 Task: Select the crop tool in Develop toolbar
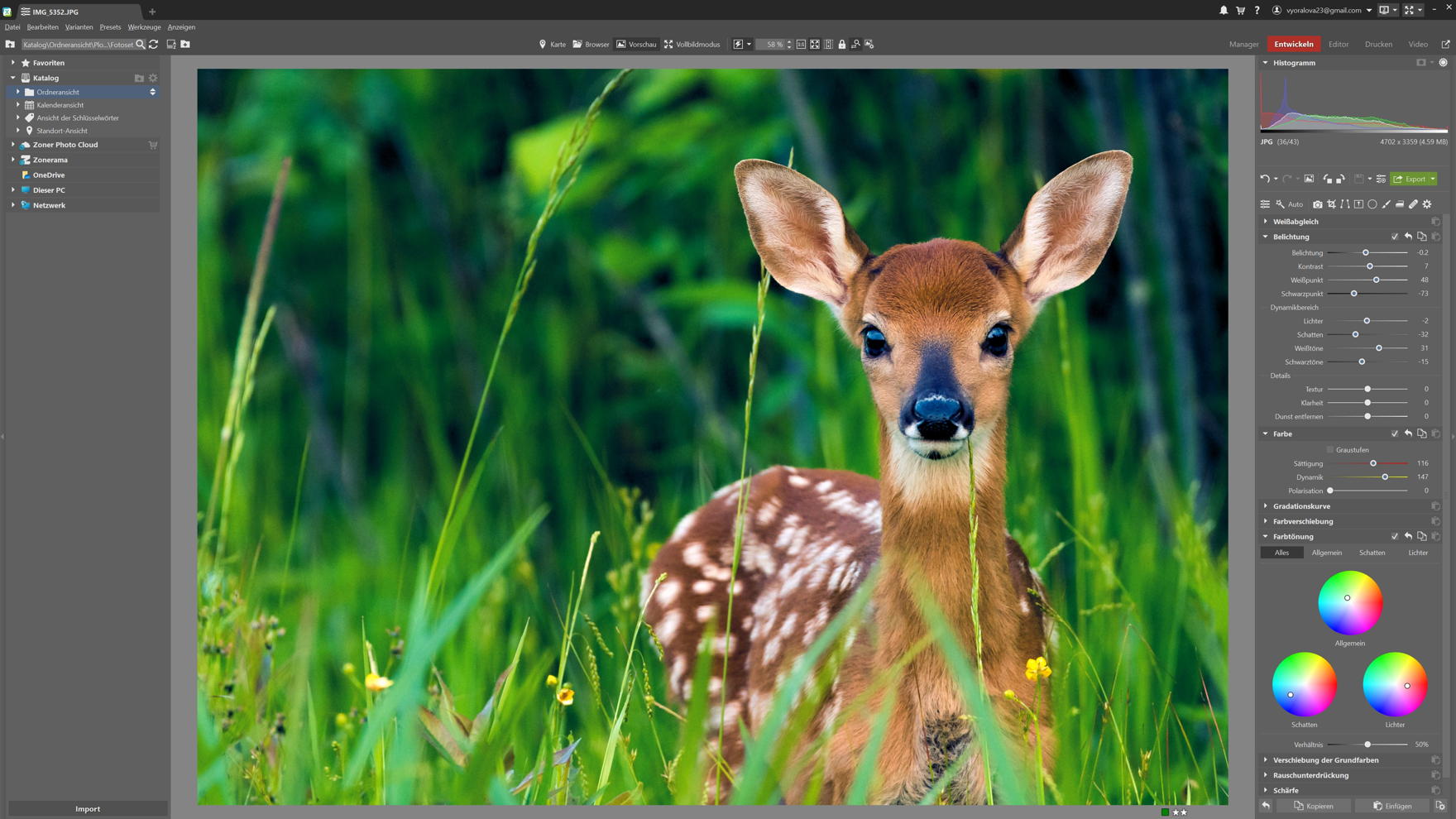tap(1331, 204)
